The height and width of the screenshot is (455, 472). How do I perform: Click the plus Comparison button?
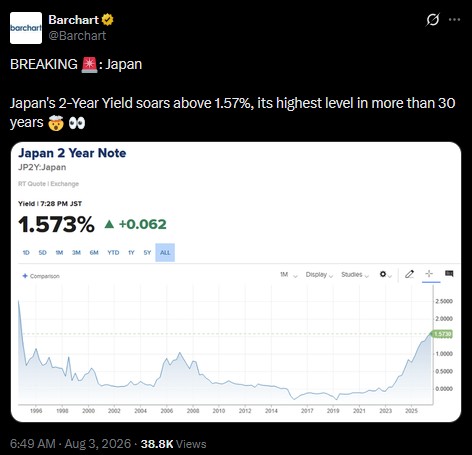tap(41, 276)
